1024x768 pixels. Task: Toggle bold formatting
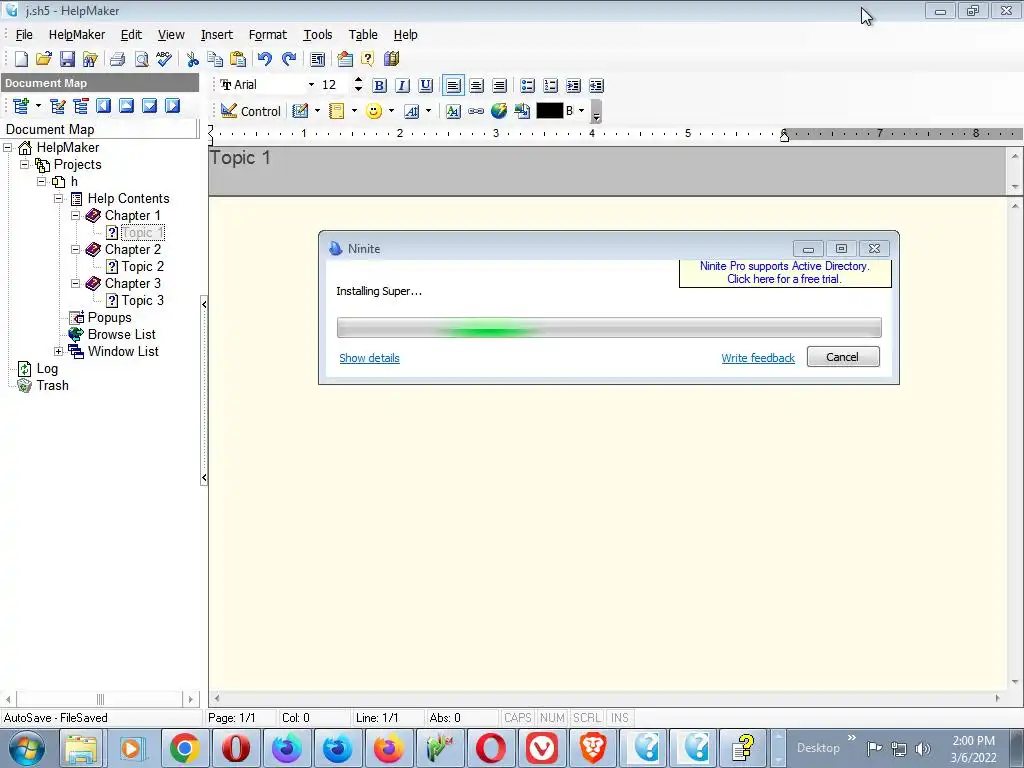click(x=379, y=86)
